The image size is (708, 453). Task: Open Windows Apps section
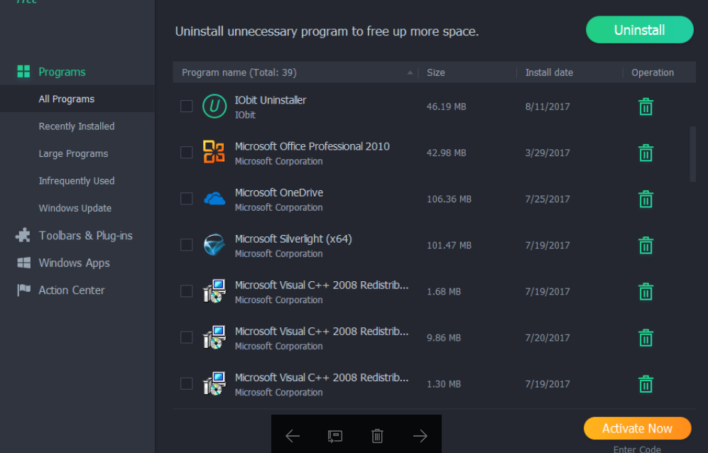coord(74,263)
